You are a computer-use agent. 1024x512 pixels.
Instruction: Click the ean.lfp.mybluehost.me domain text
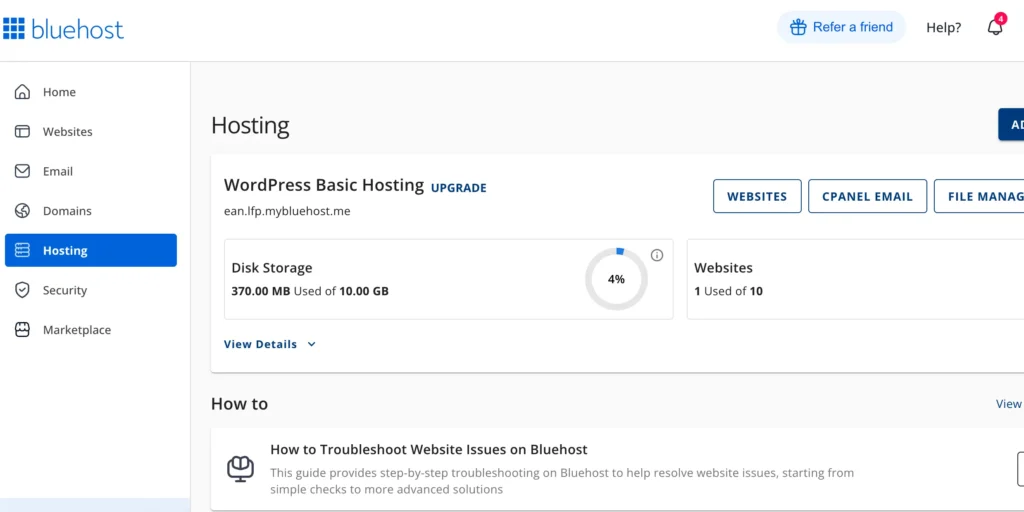coord(287,212)
